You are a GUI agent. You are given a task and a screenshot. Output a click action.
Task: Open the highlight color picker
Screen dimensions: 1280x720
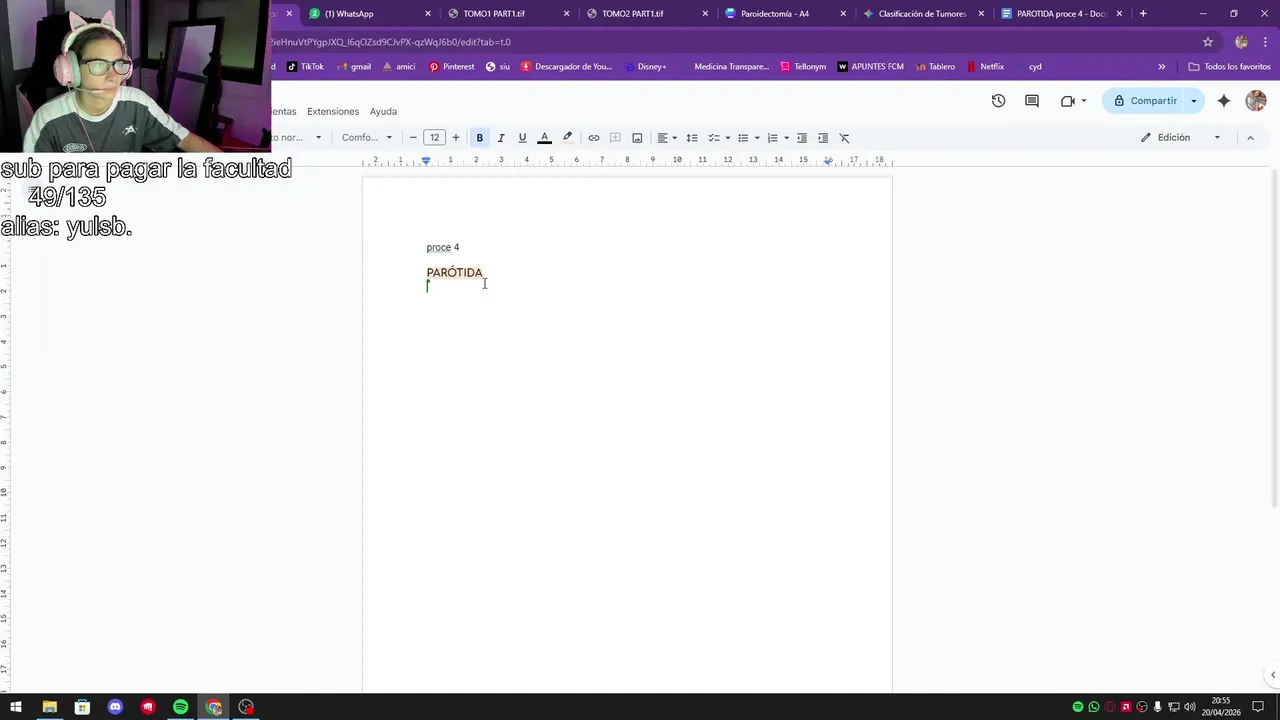pyautogui.click(x=567, y=138)
